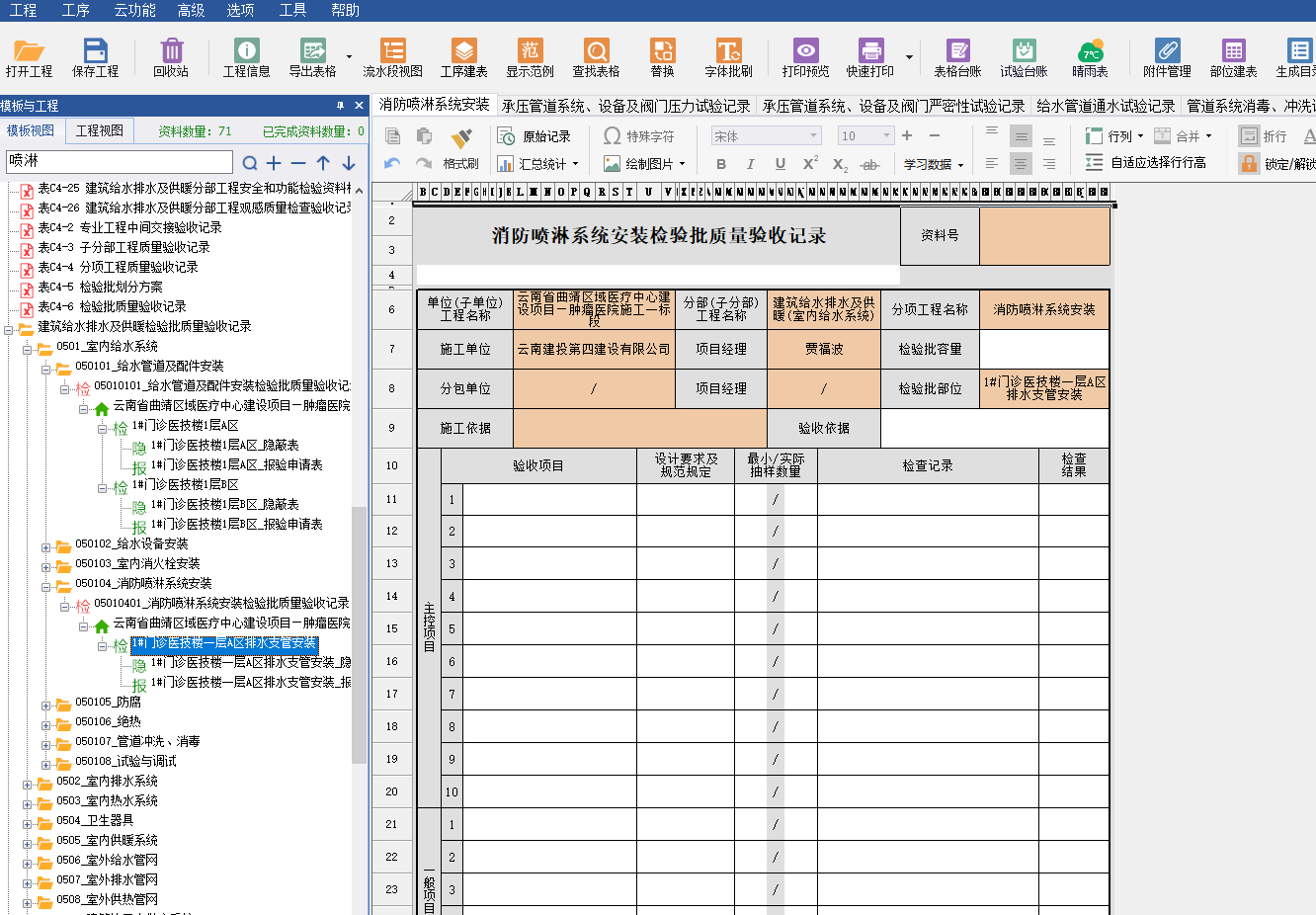1316x915 pixels.
Task: Switch to 承压管道系统、设备及阀门严密性试验记录 tab
Action: click(x=893, y=106)
